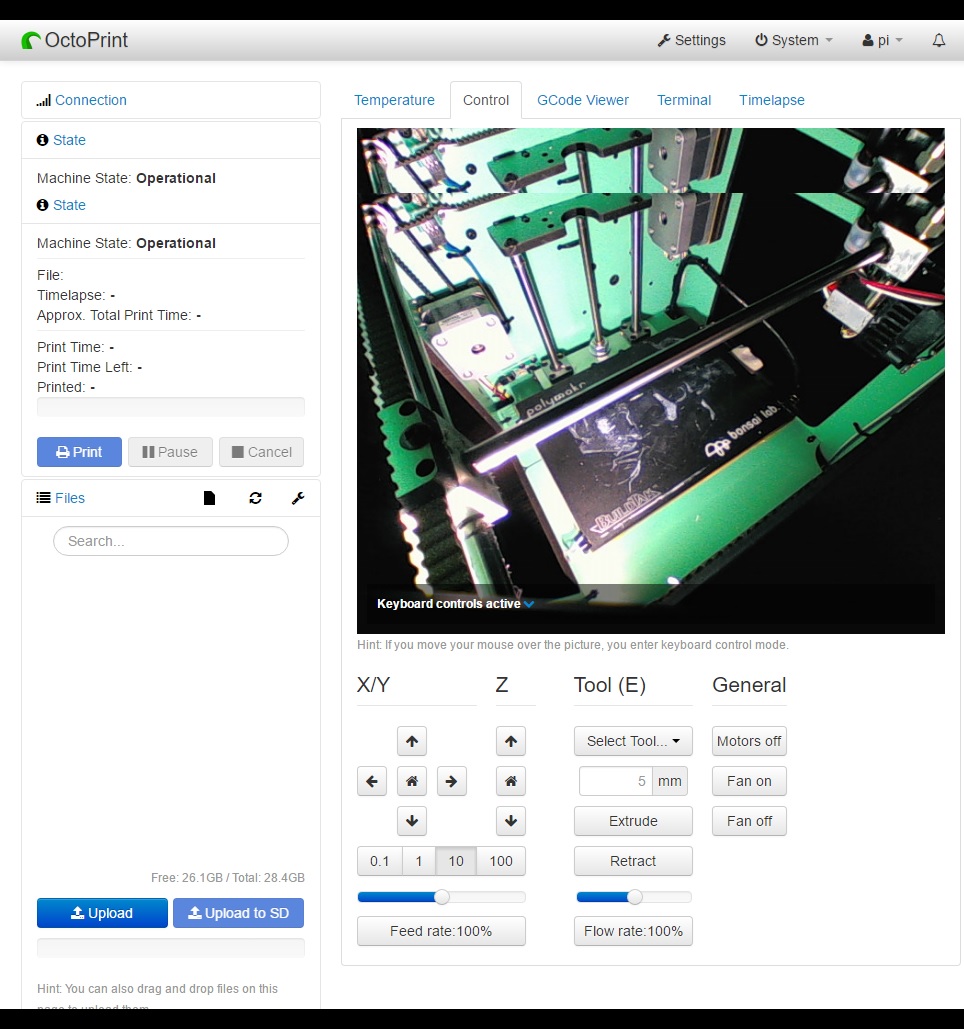This screenshot has width=964, height=1029.
Task: Open the Select Tool dropdown
Action: [632, 741]
